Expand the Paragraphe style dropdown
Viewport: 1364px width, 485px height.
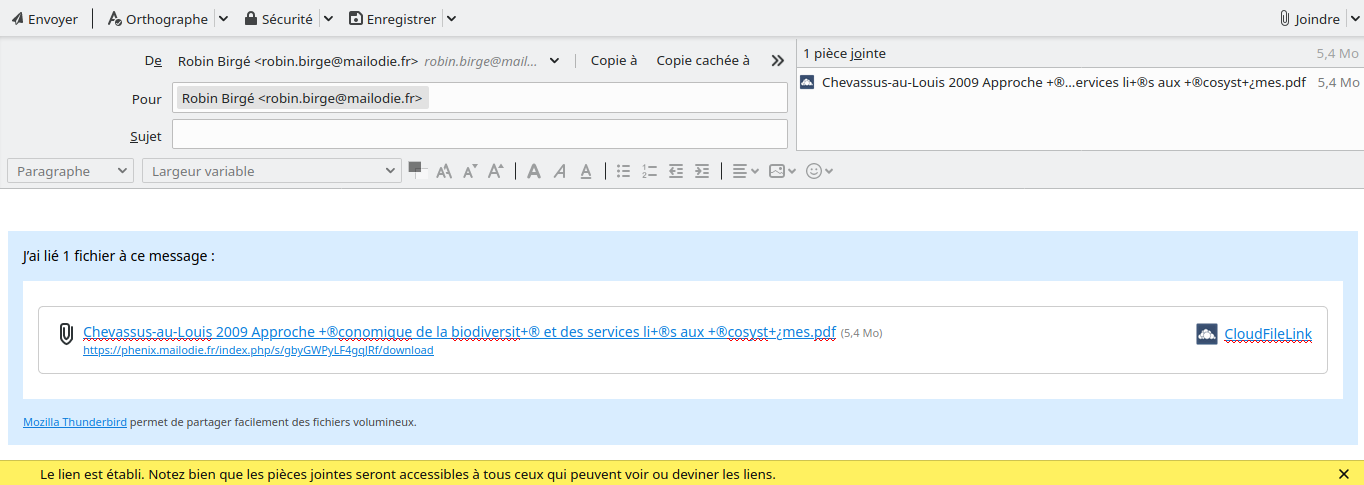(70, 171)
